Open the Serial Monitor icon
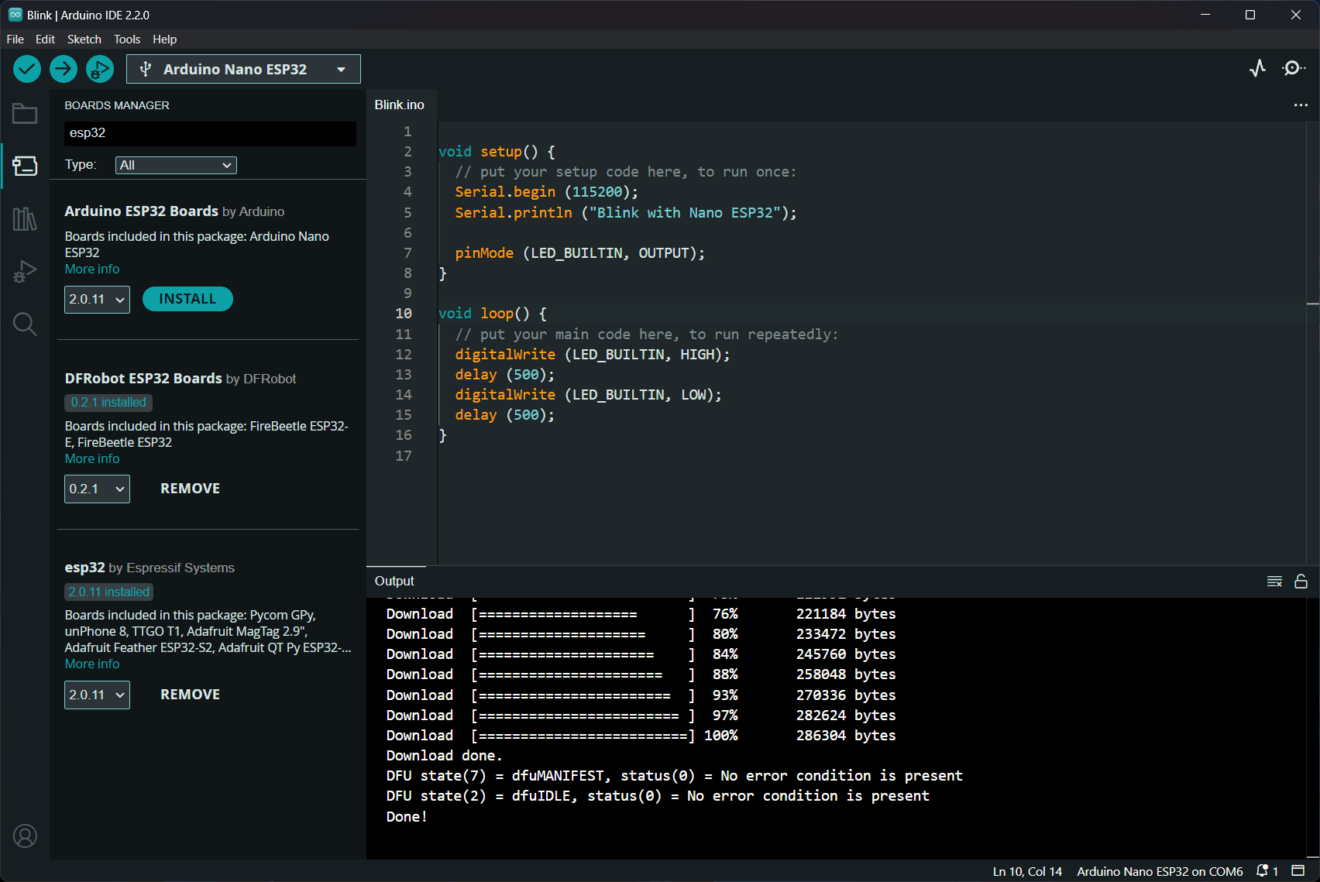The width and height of the screenshot is (1320, 882). (1294, 68)
